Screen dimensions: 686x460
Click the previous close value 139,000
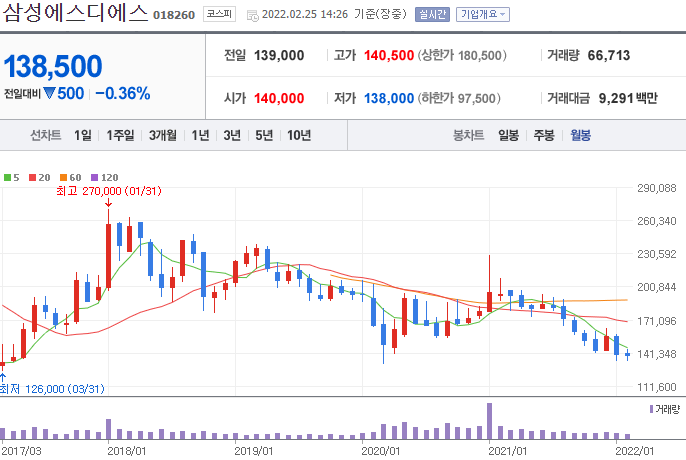click(279, 56)
